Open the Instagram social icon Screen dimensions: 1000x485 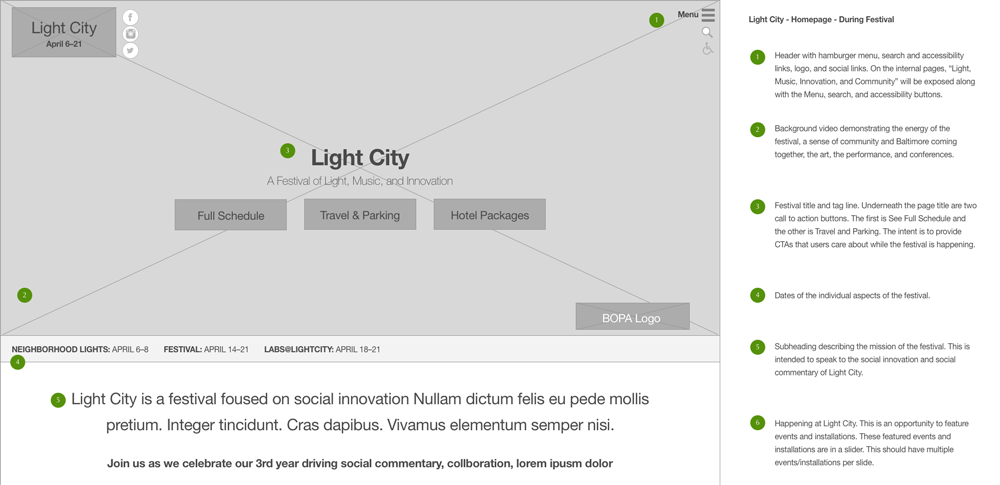(130, 34)
